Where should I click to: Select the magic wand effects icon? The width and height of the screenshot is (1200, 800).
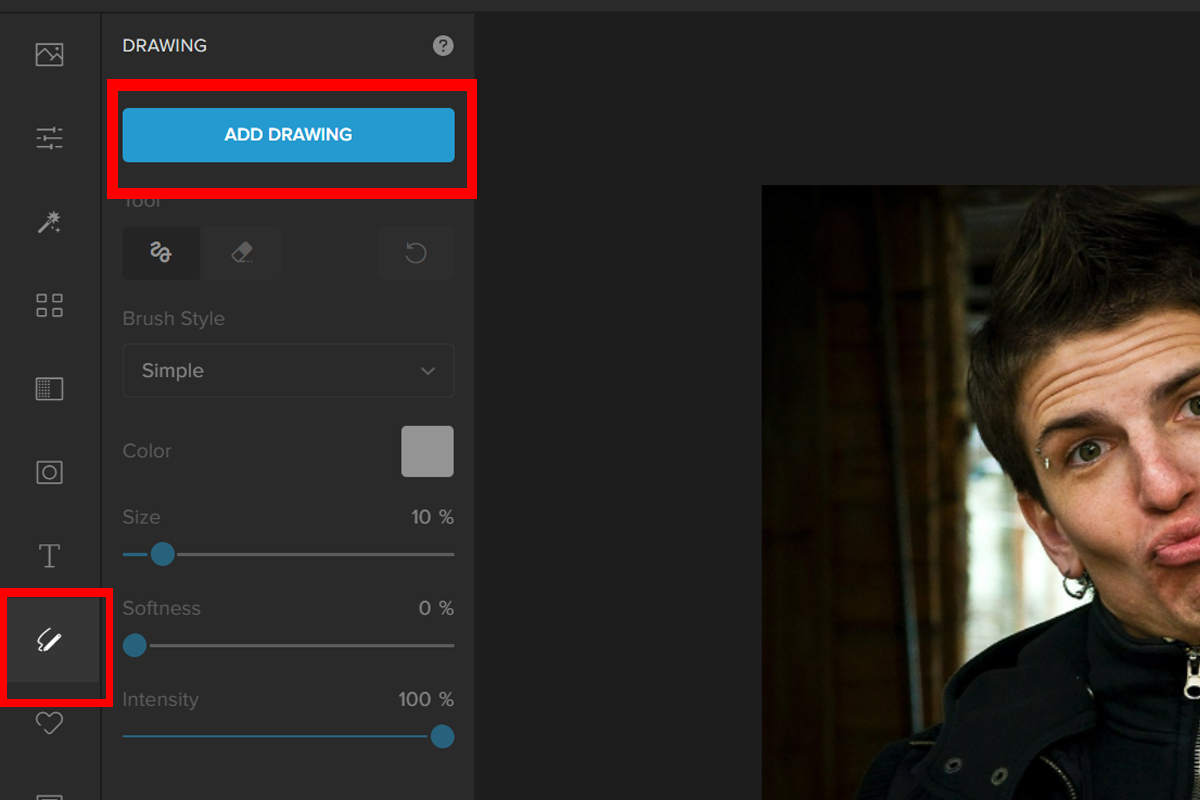coord(49,222)
